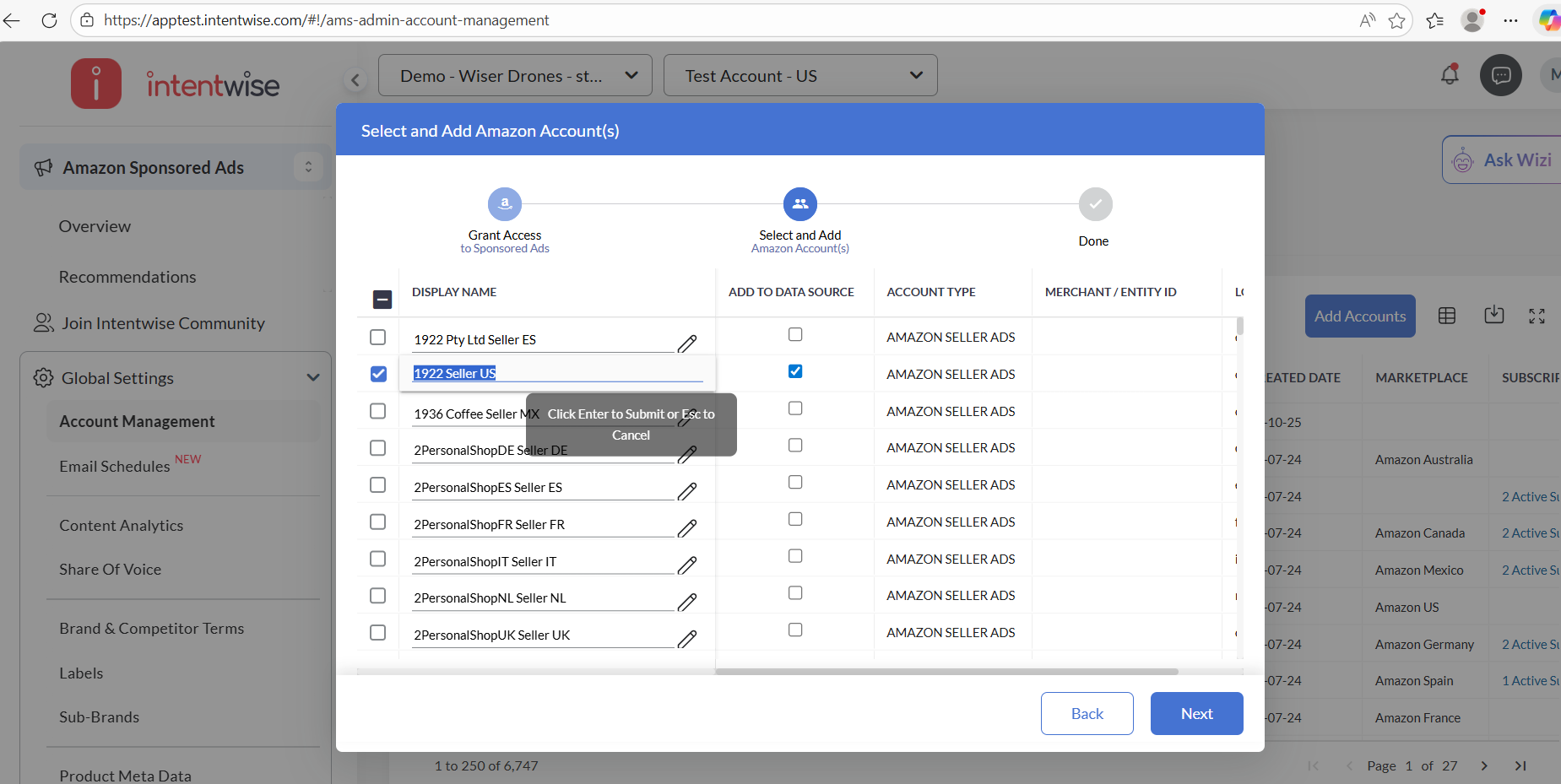The image size is (1561, 784).
Task: Click the Back button
Action: pos(1087,714)
